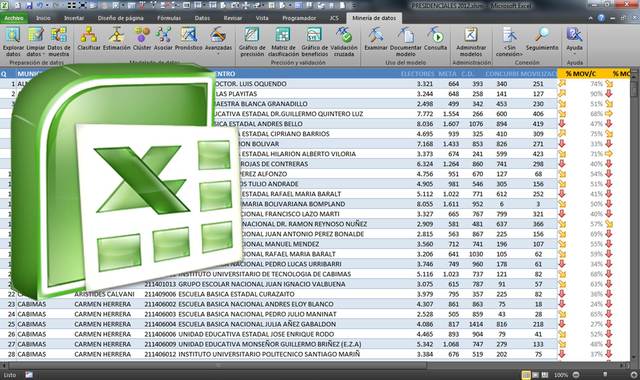This screenshot has width=640, height=380.
Task: Open the Explorar datos tool
Action: (x=13, y=42)
